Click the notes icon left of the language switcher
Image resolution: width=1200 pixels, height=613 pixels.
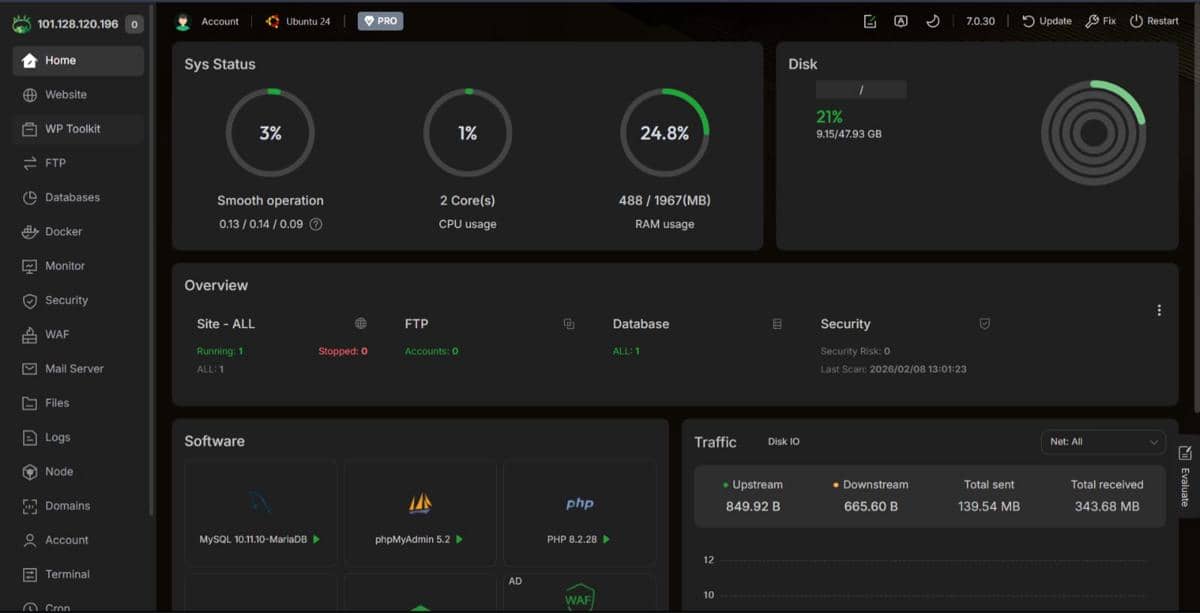(868, 20)
